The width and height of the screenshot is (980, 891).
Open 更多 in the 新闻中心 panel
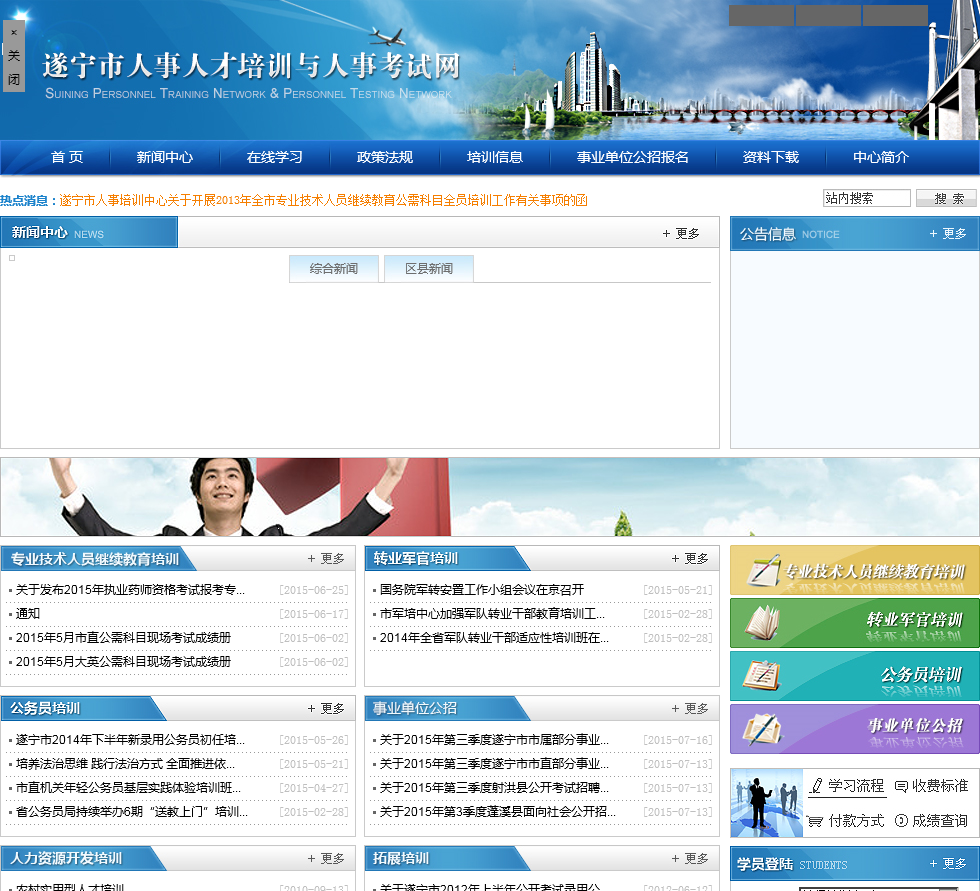[x=681, y=233]
